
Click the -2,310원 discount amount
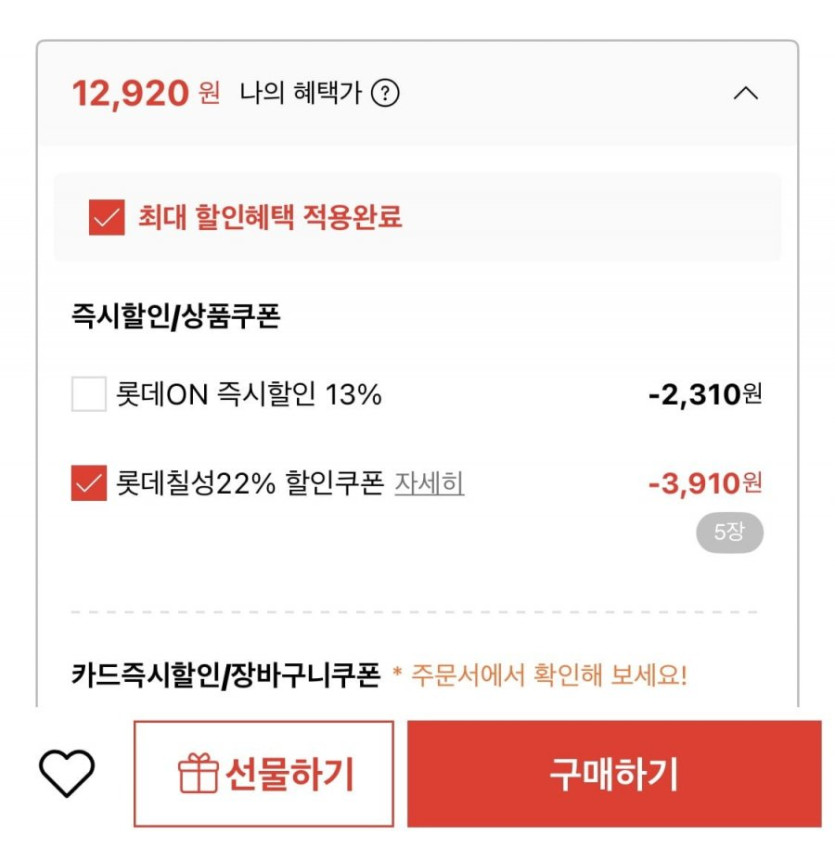click(705, 394)
